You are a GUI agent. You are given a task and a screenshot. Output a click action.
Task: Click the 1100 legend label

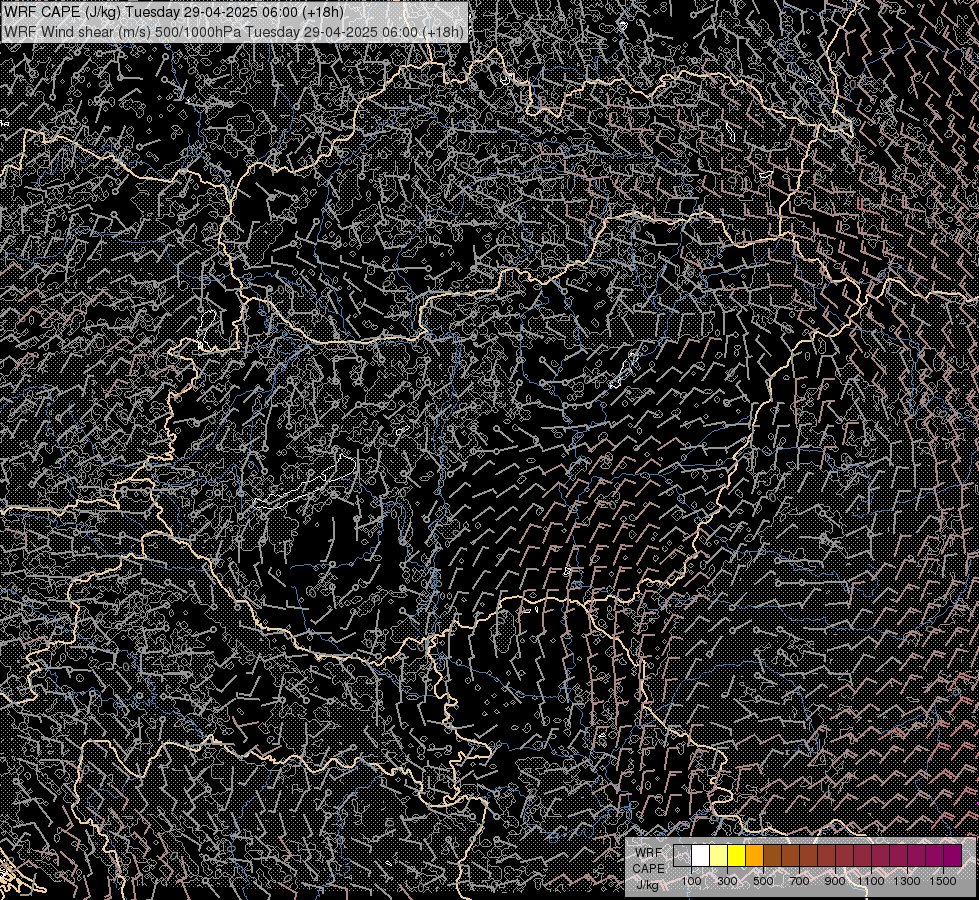pos(870,881)
